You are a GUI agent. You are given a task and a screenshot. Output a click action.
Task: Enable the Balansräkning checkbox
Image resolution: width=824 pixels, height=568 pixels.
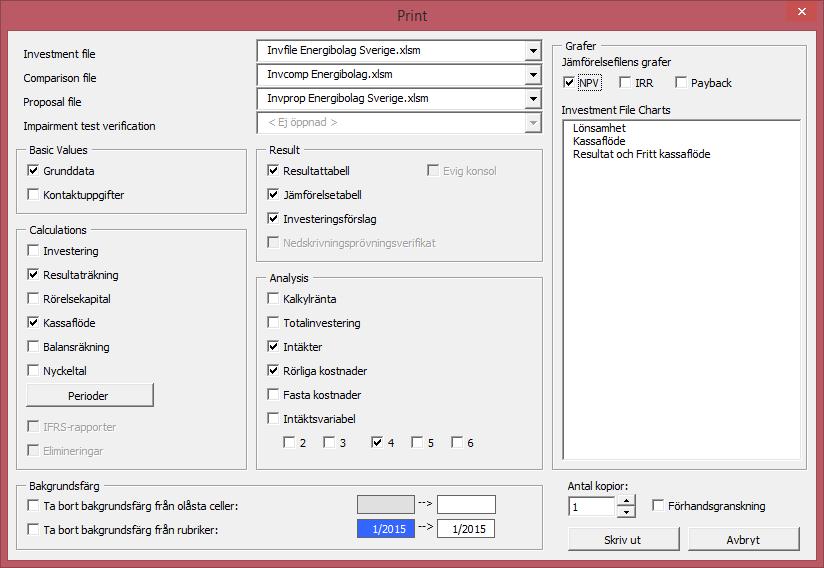tap(33, 346)
